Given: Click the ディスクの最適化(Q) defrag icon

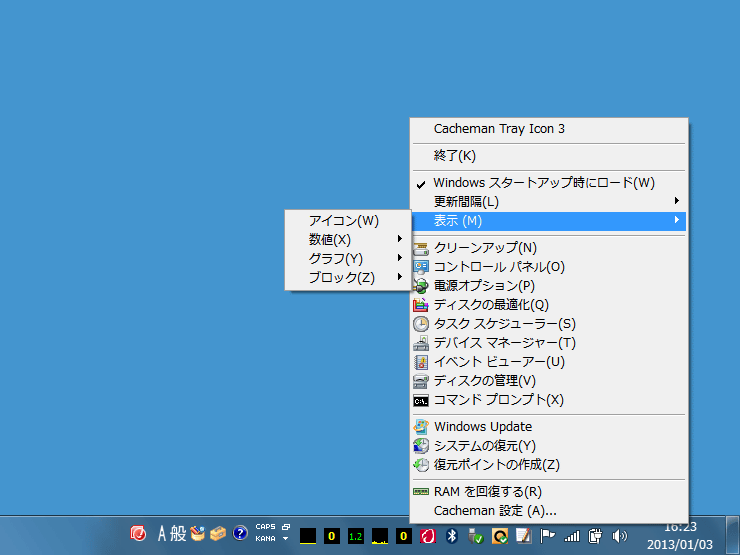Looking at the screenshot, I should click(420, 305).
